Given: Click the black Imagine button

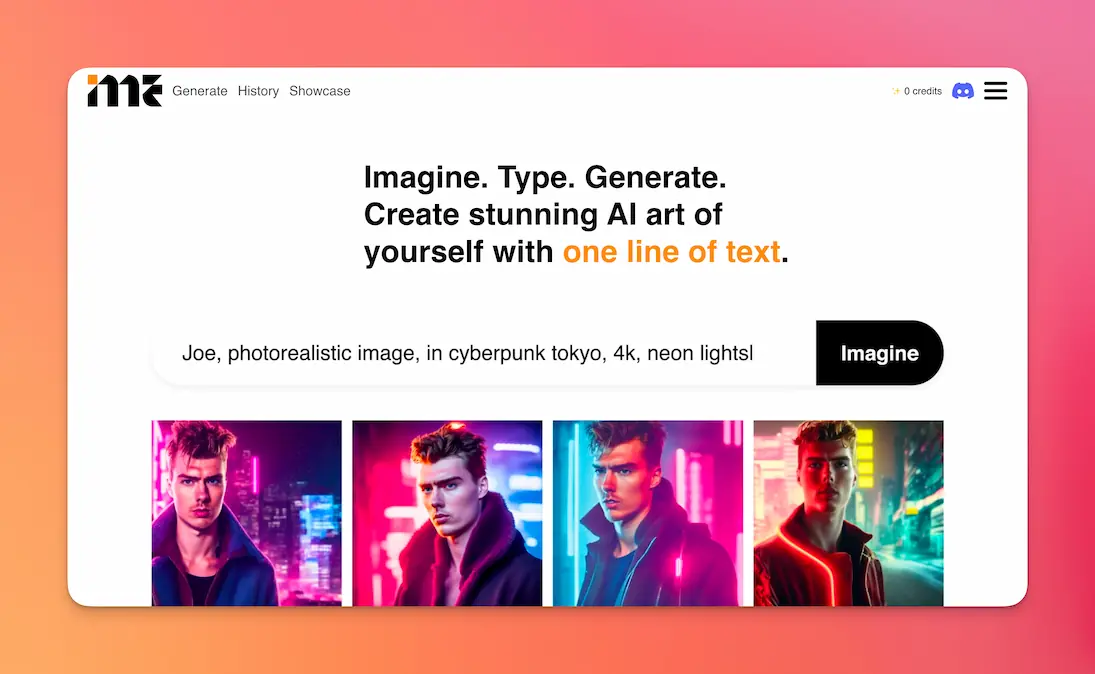Looking at the screenshot, I should (879, 353).
